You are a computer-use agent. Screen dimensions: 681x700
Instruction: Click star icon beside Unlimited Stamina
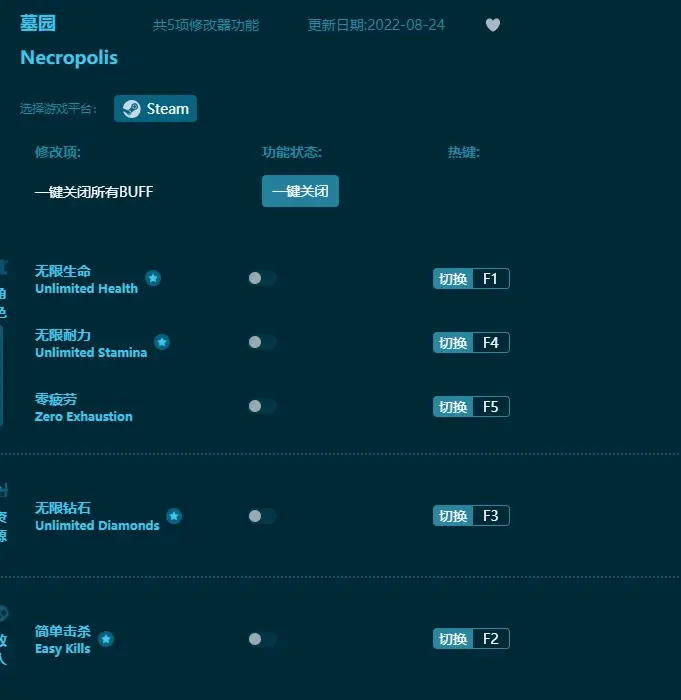click(162, 342)
